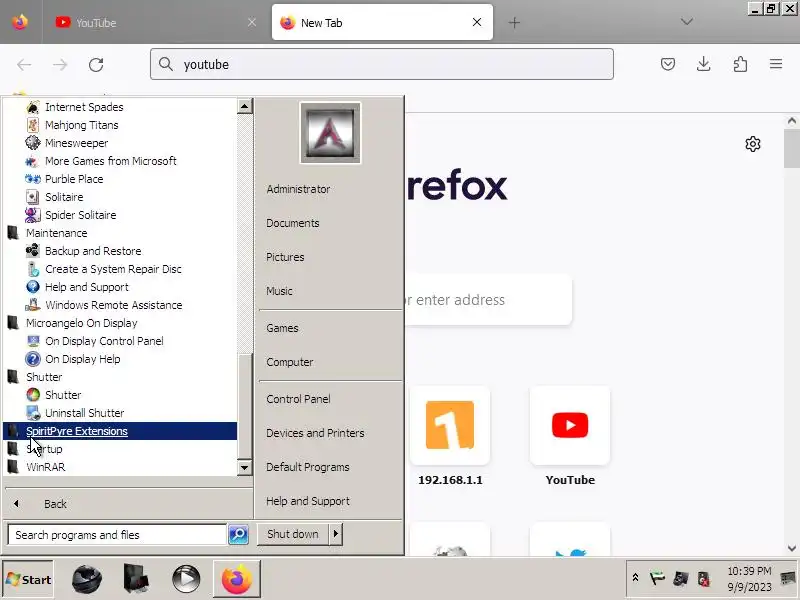Open Devices and Printers
This screenshot has height=600, width=800.
pyautogui.click(x=315, y=433)
